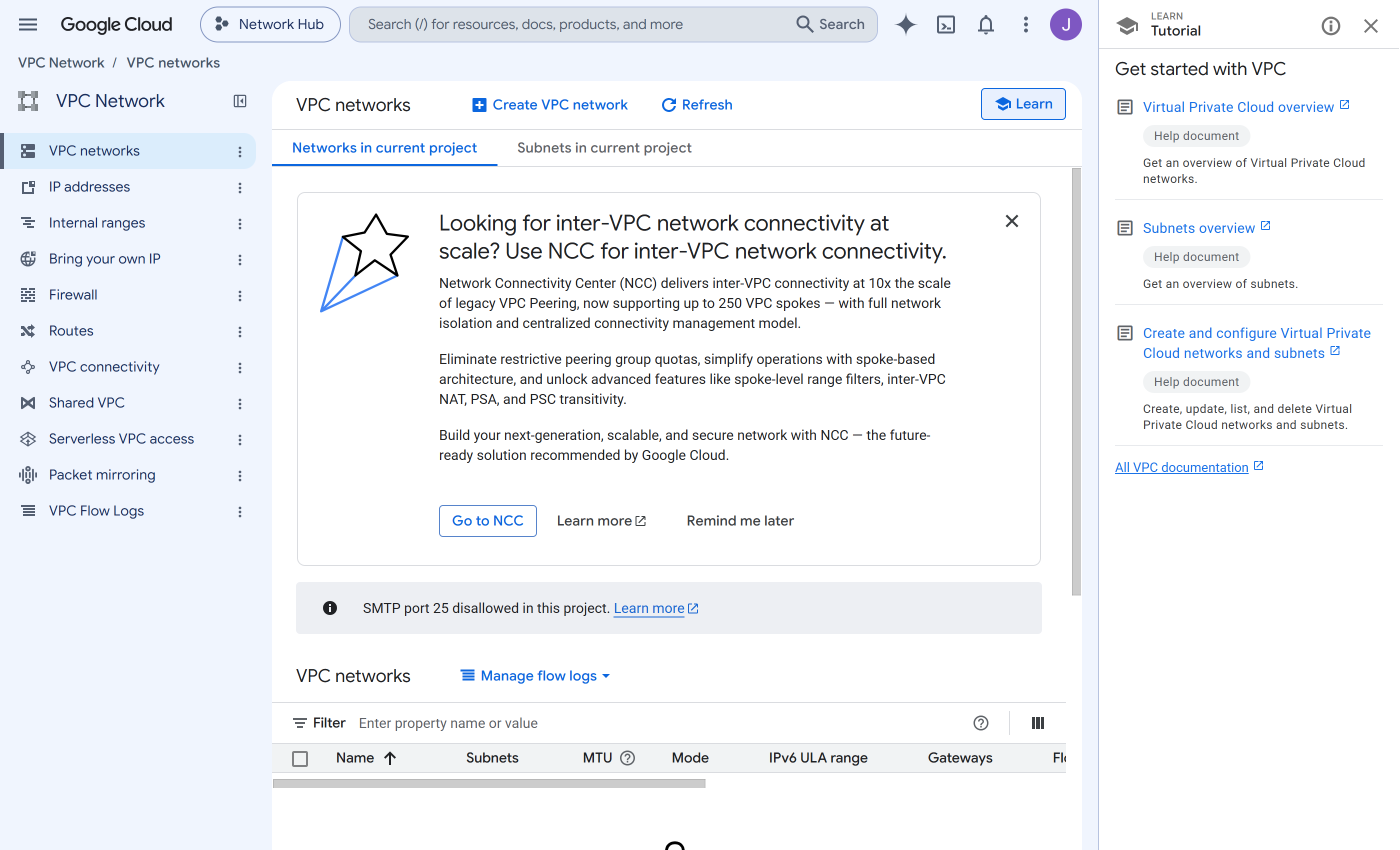Click the search magnifier Search button
The width and height of the screenshot is (1400, 850).
pyautogui.click(x=830, y=24)
